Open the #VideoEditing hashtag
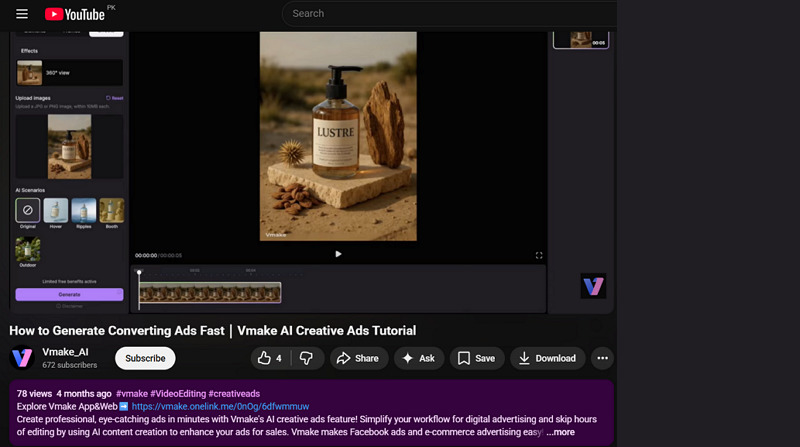 (x=178, y=394)
